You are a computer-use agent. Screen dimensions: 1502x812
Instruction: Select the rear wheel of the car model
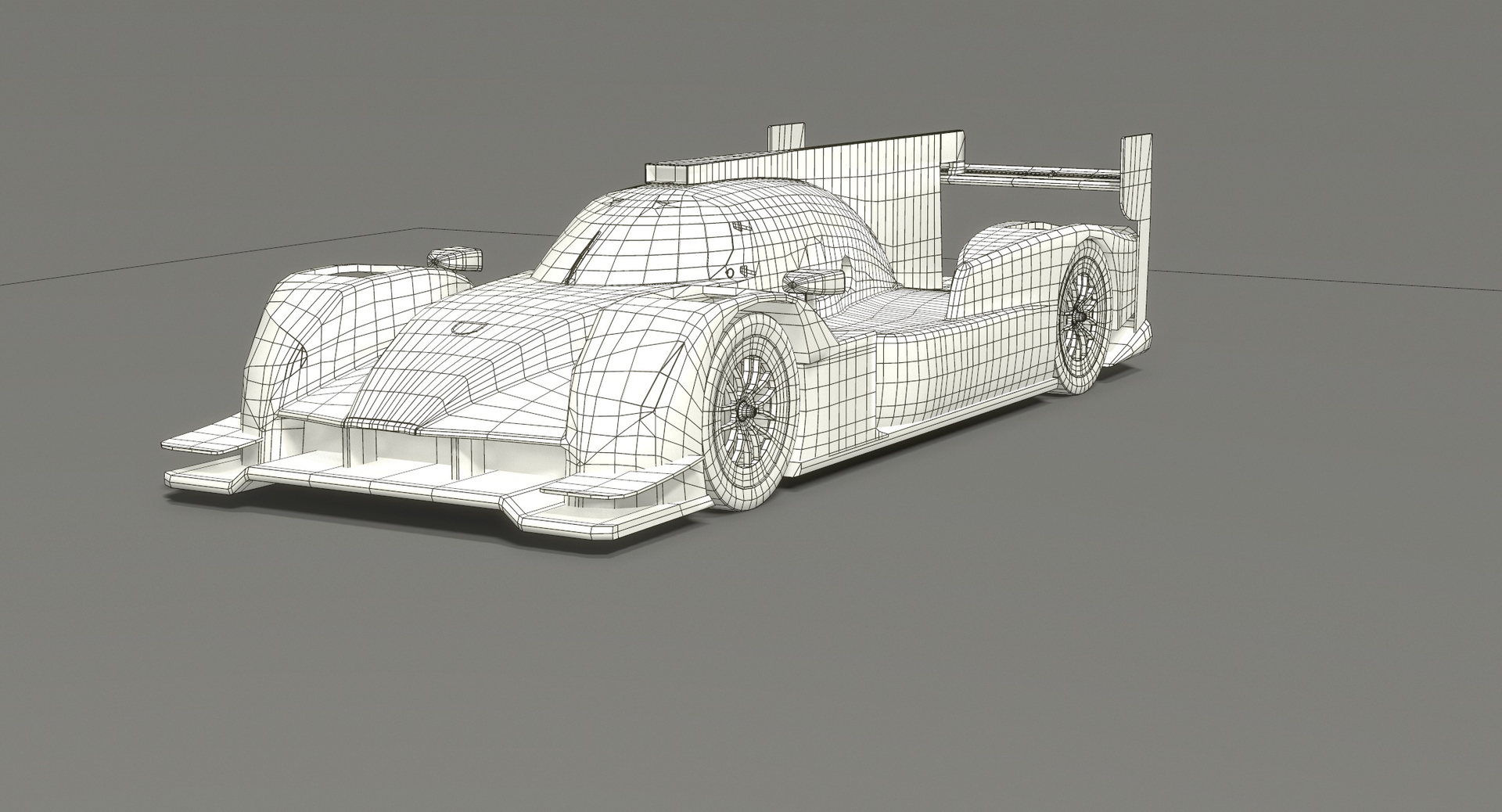coord(1083,315)
